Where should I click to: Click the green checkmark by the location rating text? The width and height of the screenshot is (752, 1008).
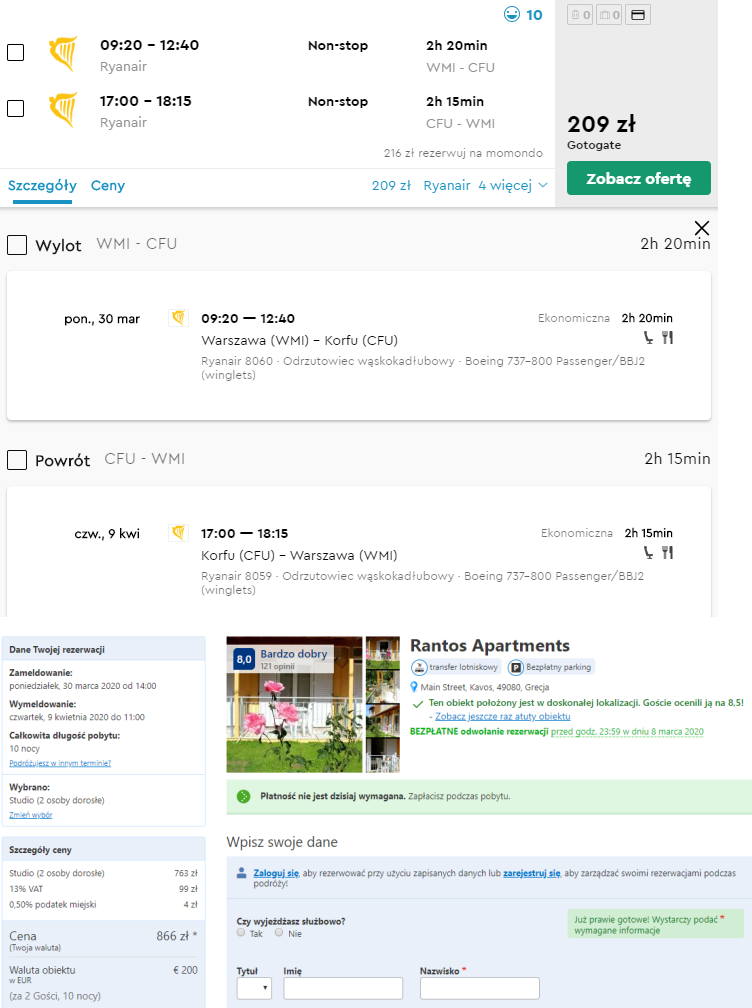[x=418, y=704]
